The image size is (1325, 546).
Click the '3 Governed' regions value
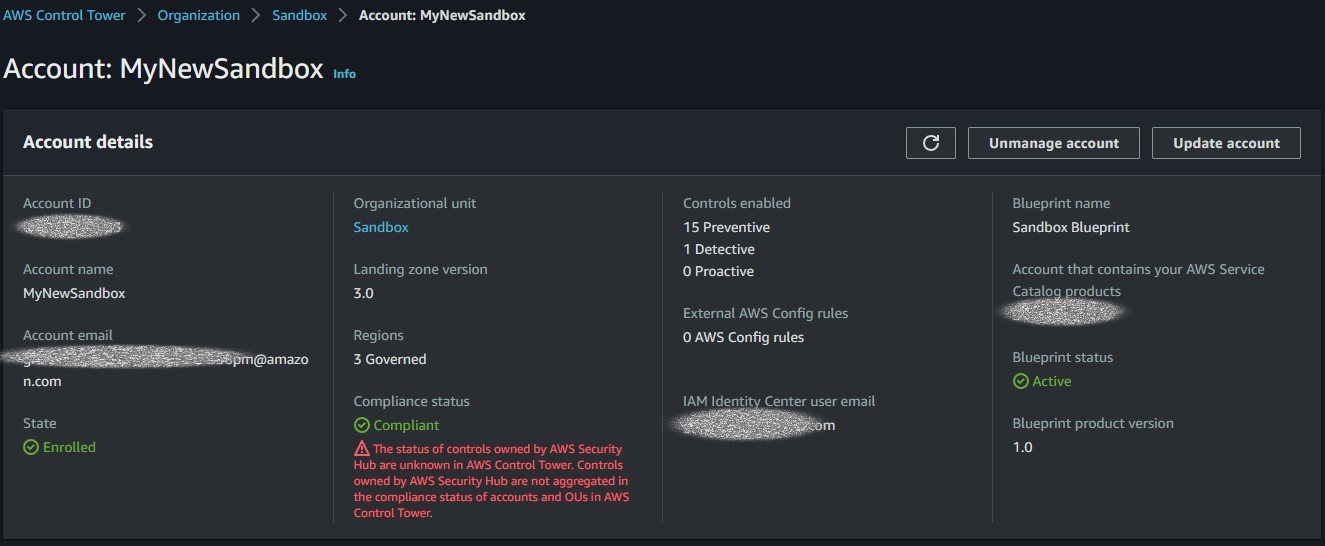[390, 359]
